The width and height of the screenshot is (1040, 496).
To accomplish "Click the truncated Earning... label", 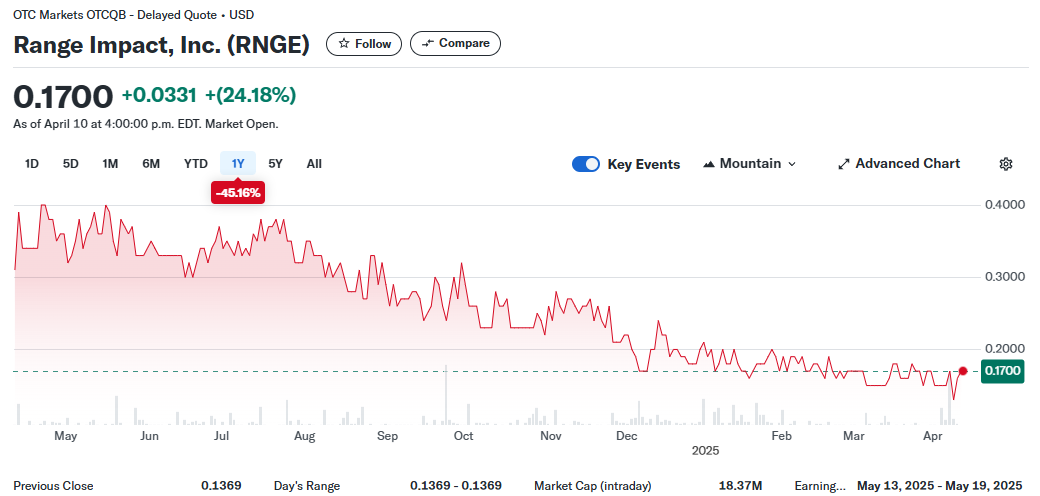I will pyautogui.click(x=820, y=486).
